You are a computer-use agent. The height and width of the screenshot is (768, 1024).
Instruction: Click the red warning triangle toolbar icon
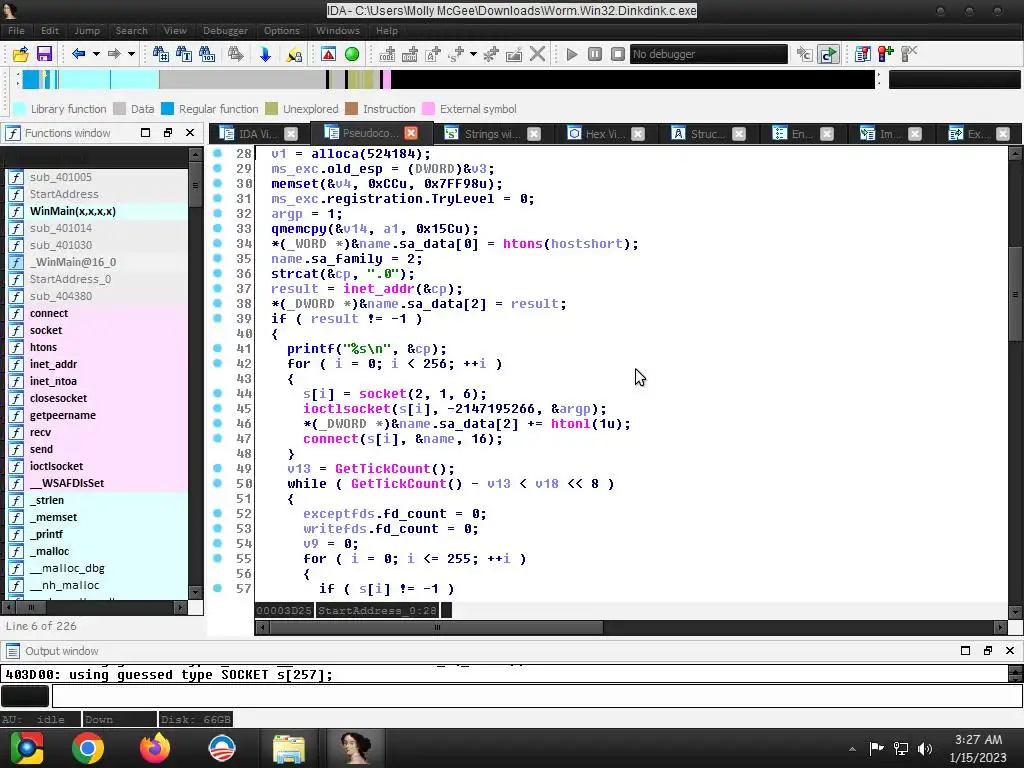328,54
